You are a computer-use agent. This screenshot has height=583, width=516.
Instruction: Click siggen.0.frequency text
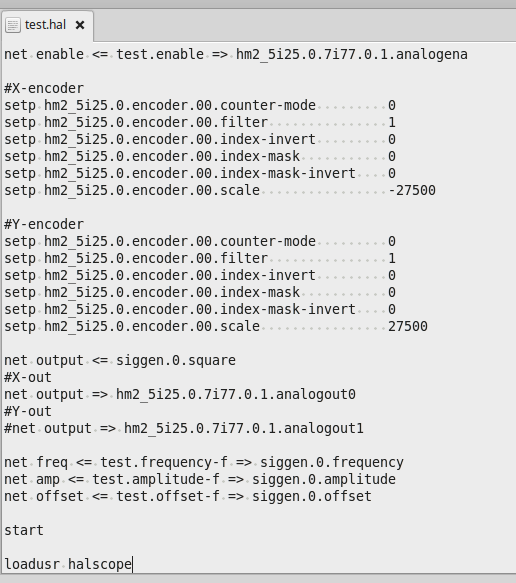[x=332, y=463]
